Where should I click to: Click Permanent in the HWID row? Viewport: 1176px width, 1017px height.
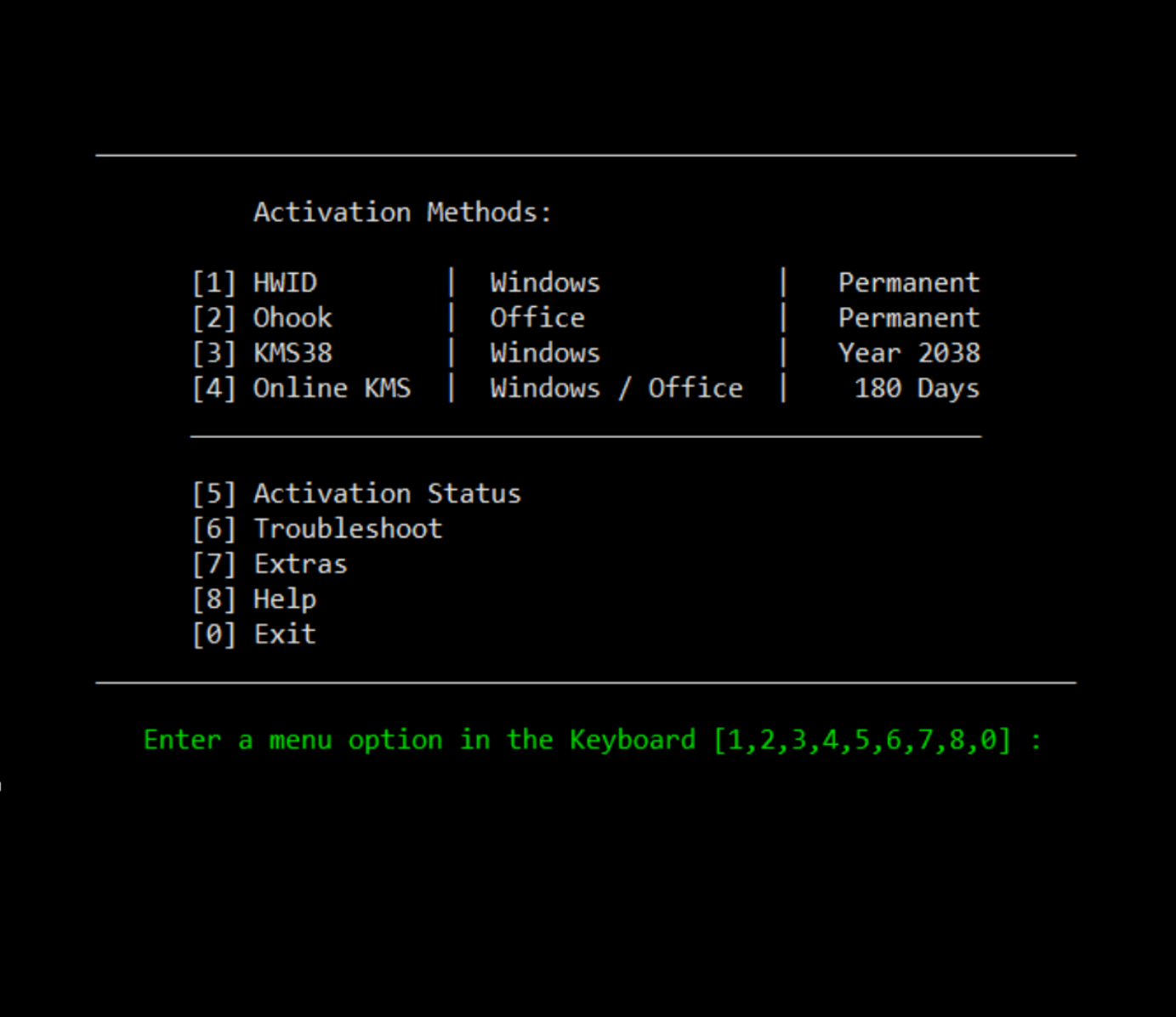(909, 282)
